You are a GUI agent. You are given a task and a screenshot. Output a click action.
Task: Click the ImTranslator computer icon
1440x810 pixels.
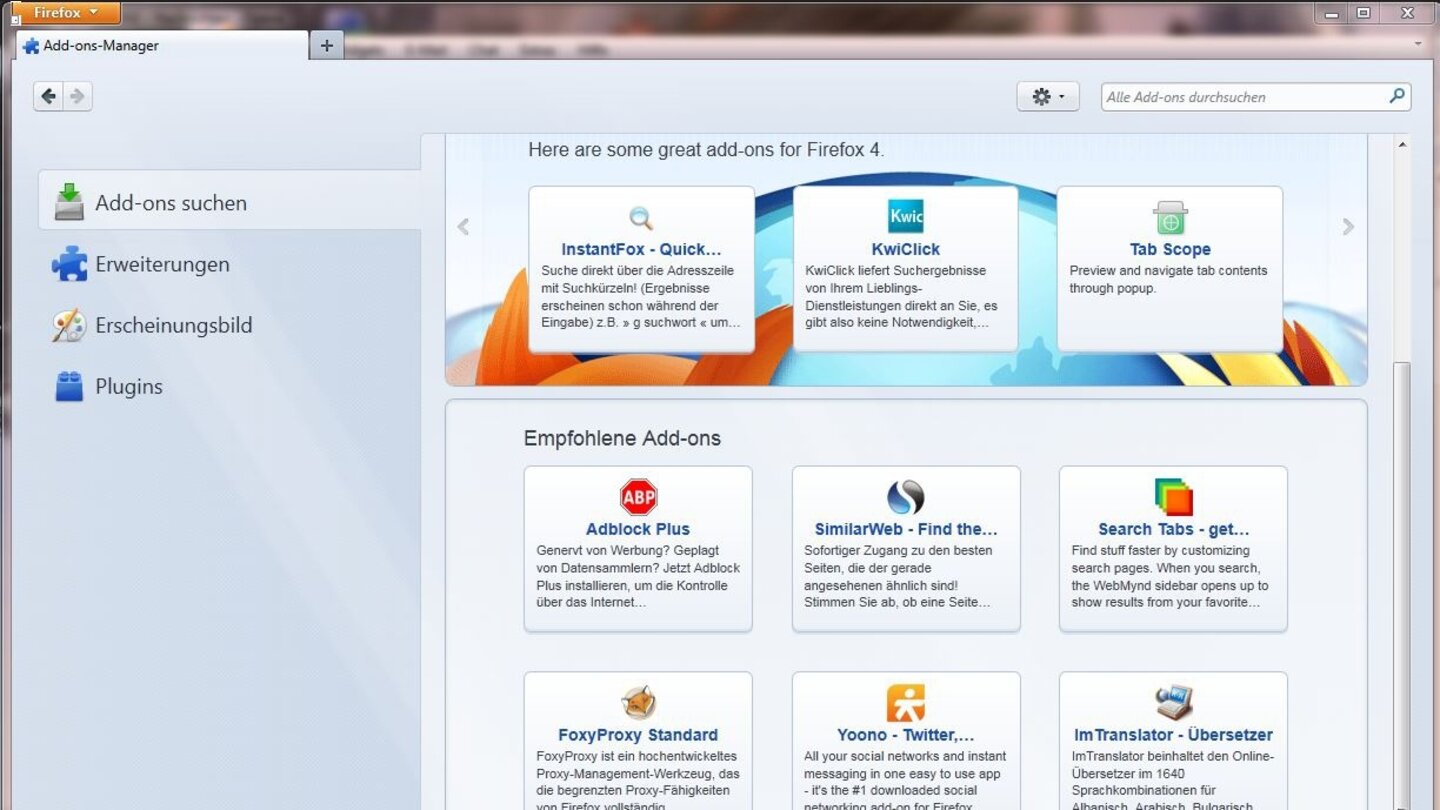point(1174,703)
